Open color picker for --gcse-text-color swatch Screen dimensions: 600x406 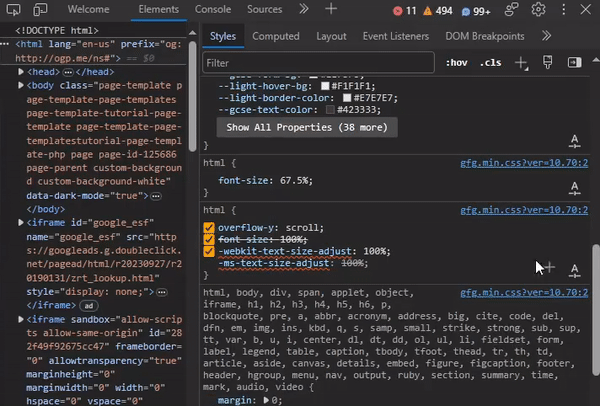(x=330, y=110)
